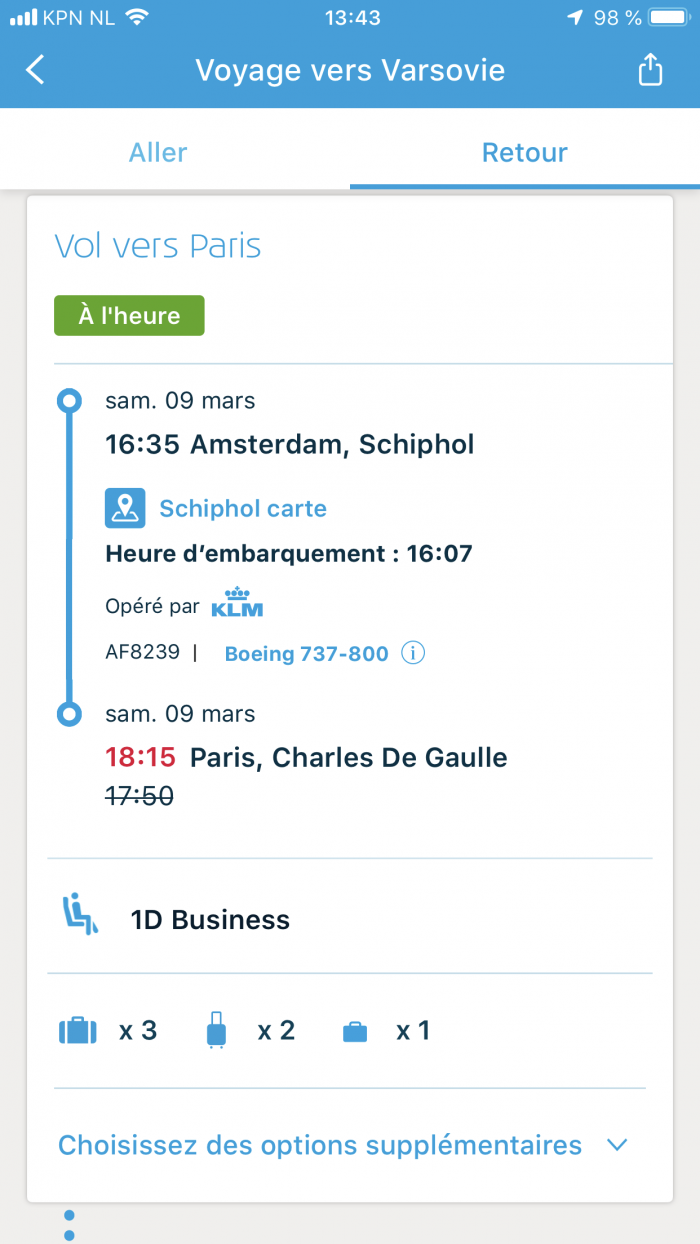Tap the À l'heure status badge
The width and height of the screenshot is (700, 1244).
[x=129, y=316]
